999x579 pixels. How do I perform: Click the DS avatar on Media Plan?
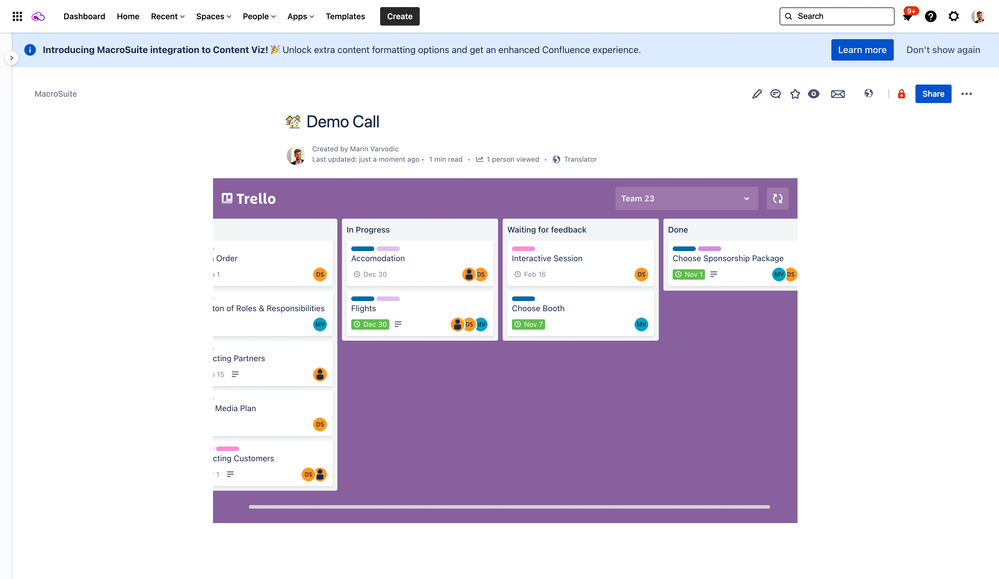320,424
